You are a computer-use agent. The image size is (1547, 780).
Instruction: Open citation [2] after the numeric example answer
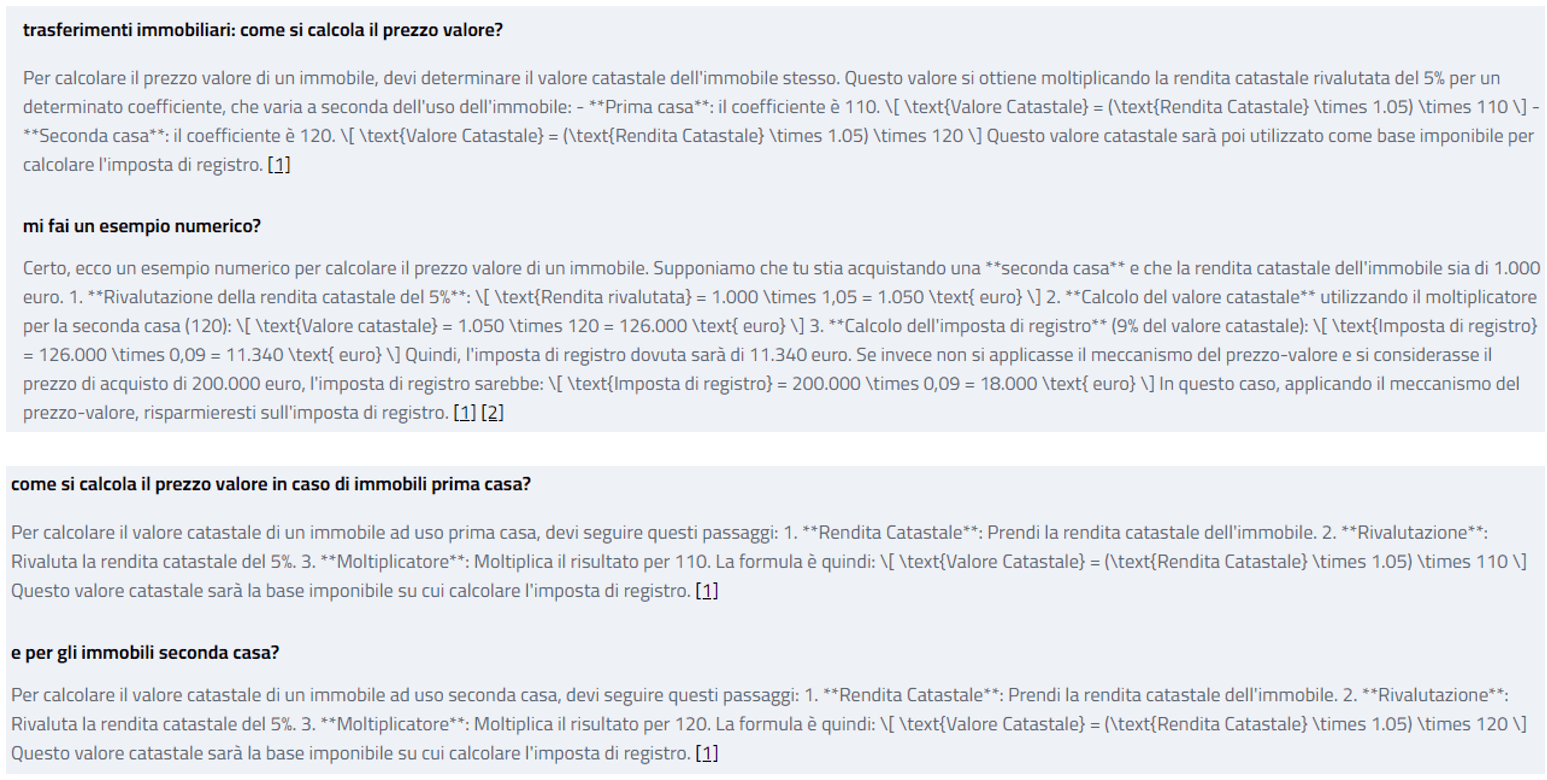click(x=492, y=412)
